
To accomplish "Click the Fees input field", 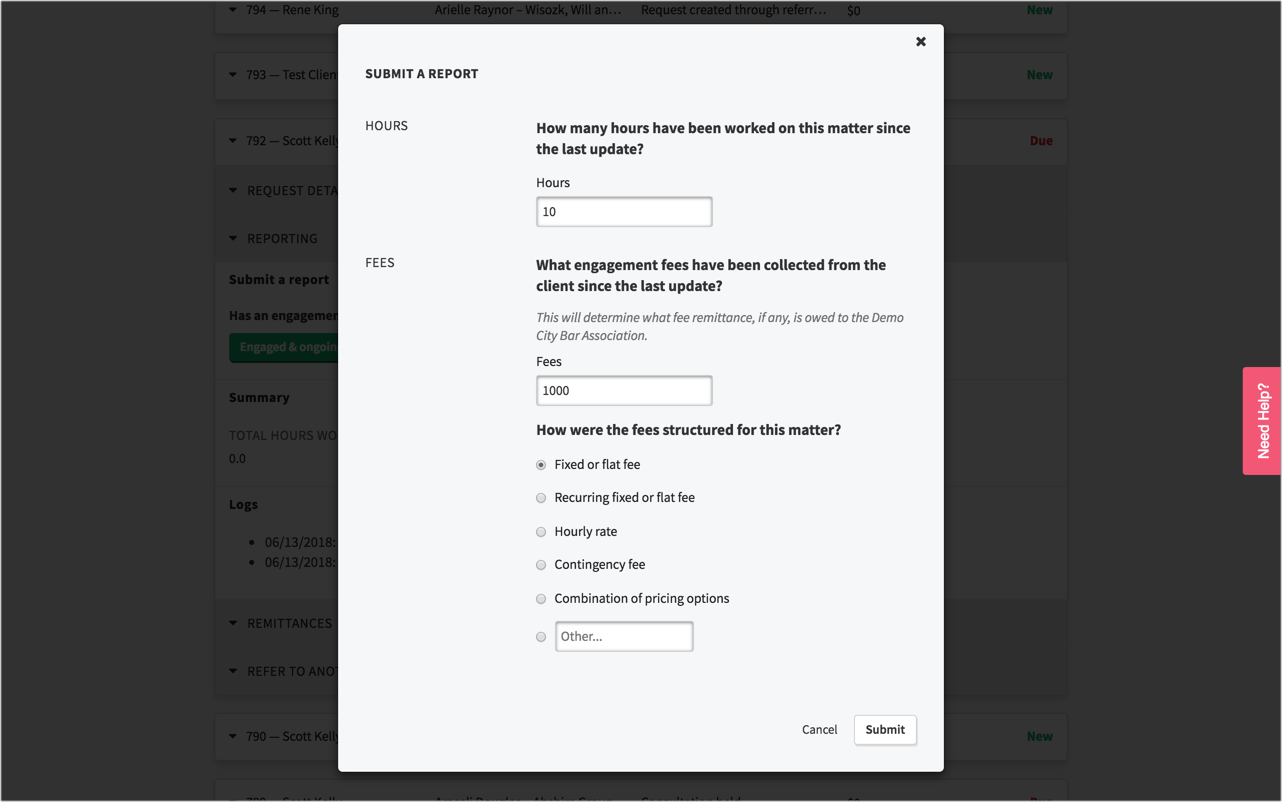I will [x=623, y=391].
